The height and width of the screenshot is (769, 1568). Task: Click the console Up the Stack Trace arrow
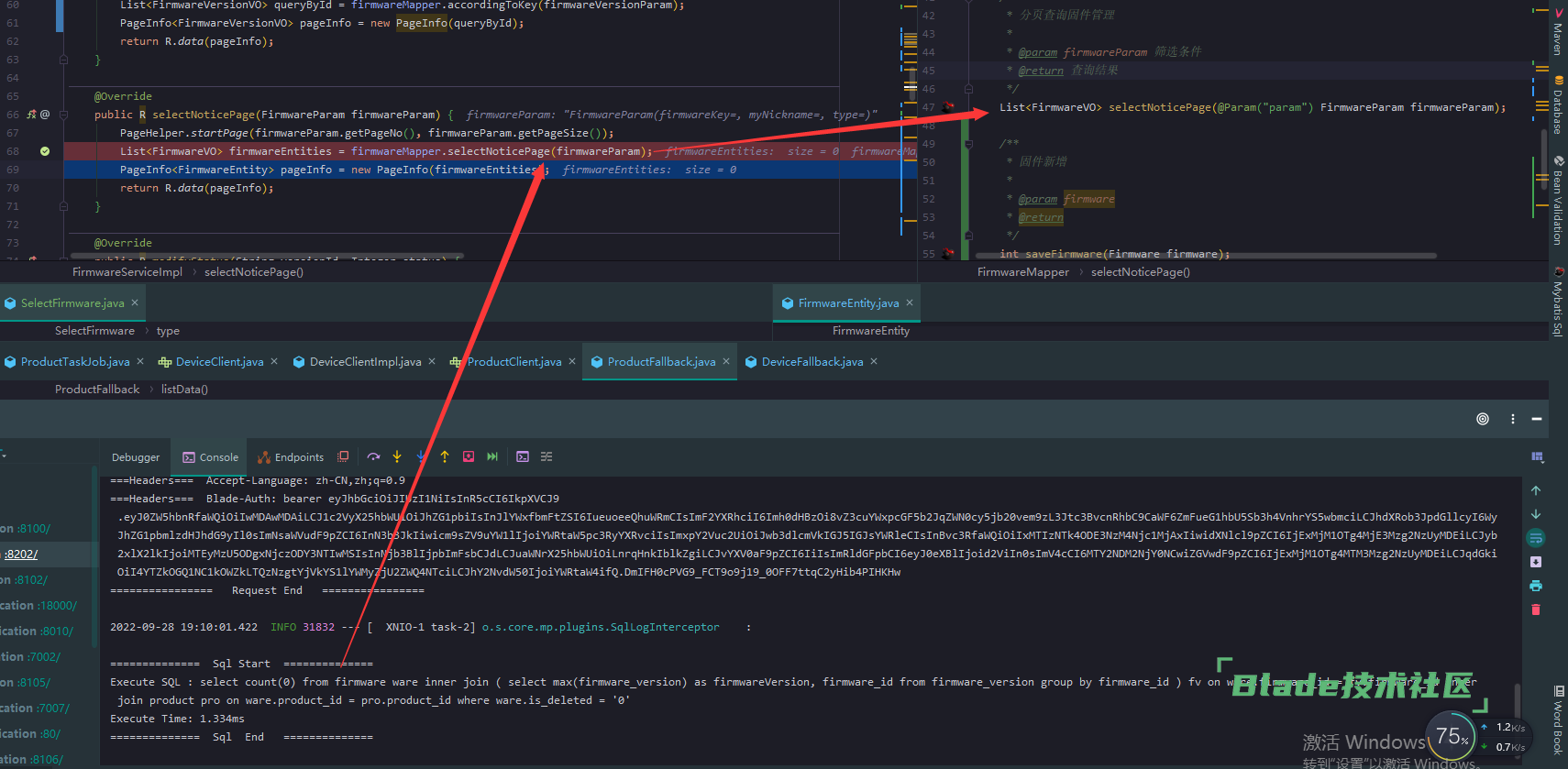point(1536,490)
